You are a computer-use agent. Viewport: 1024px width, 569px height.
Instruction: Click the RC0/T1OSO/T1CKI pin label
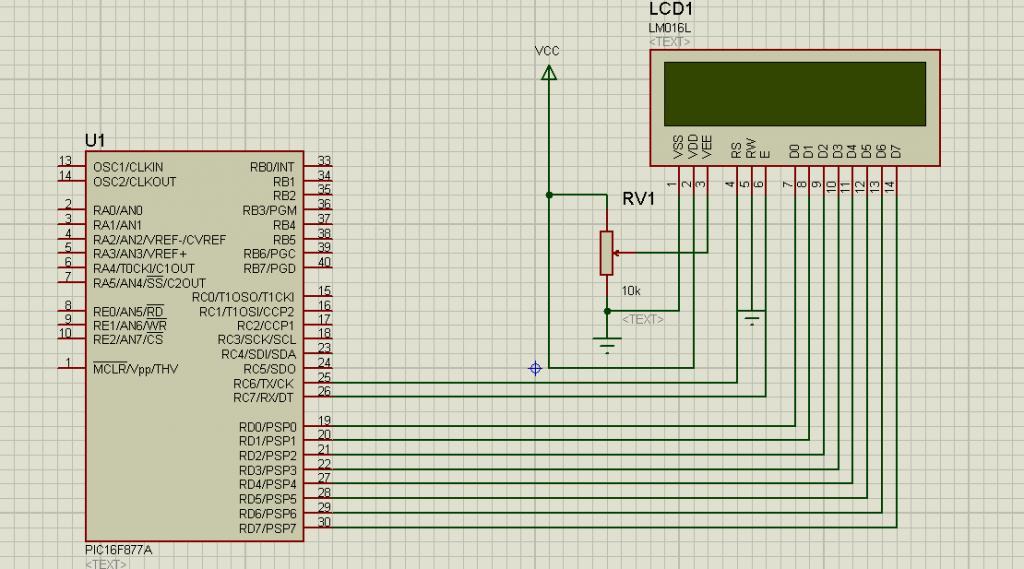[243, 297]
